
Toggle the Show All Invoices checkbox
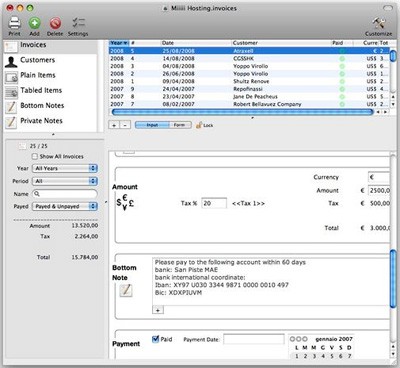coord(35,156)
